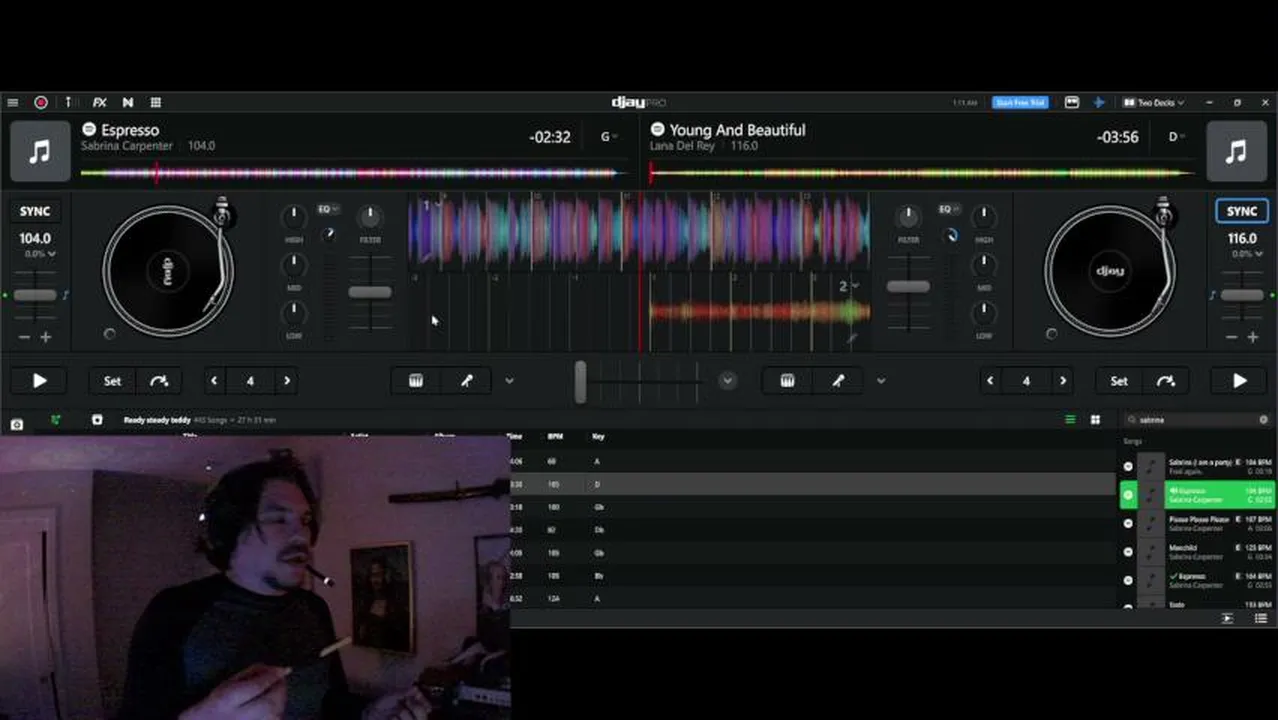Click right deck tempo slider handle
1278x720 pixels.
[x=1242, y=295]
